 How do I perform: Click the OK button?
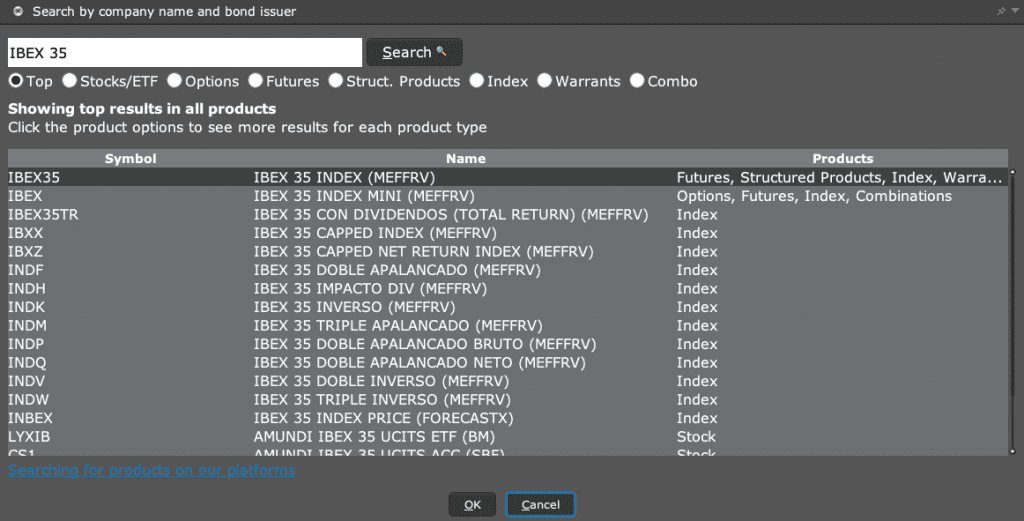472,505
